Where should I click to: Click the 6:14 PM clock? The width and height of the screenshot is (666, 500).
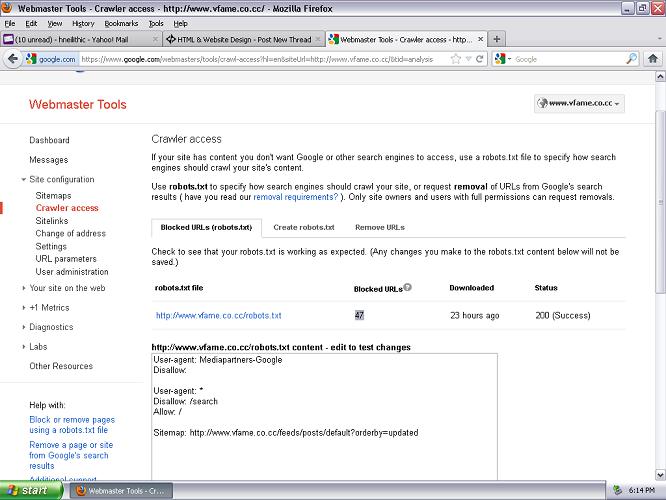tap(641, 490)
